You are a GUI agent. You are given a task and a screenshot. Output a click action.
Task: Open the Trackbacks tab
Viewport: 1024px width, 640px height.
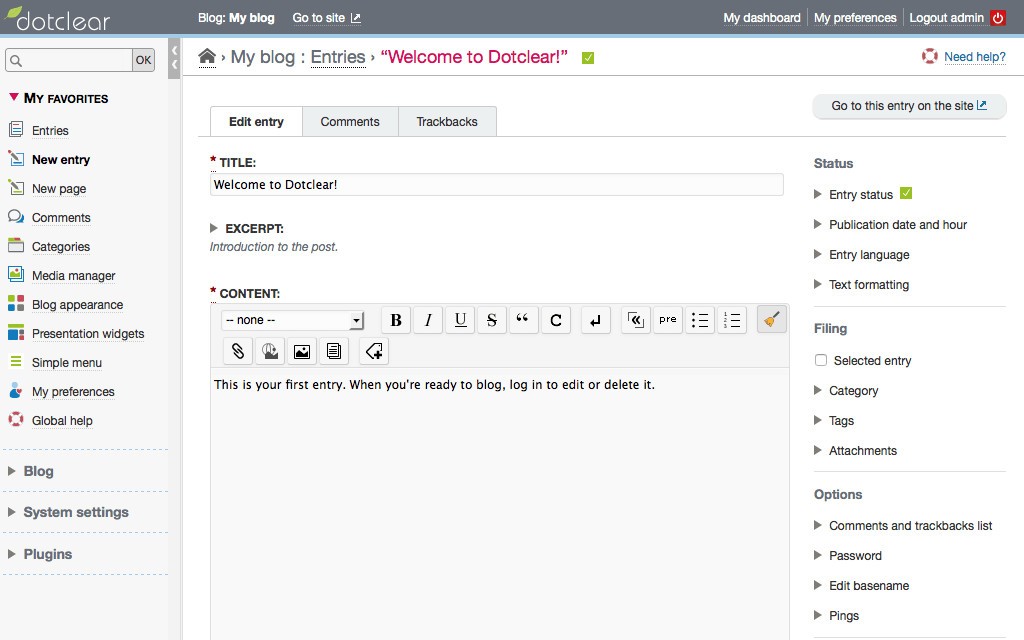pyautogui.click(x=447, y=122)
